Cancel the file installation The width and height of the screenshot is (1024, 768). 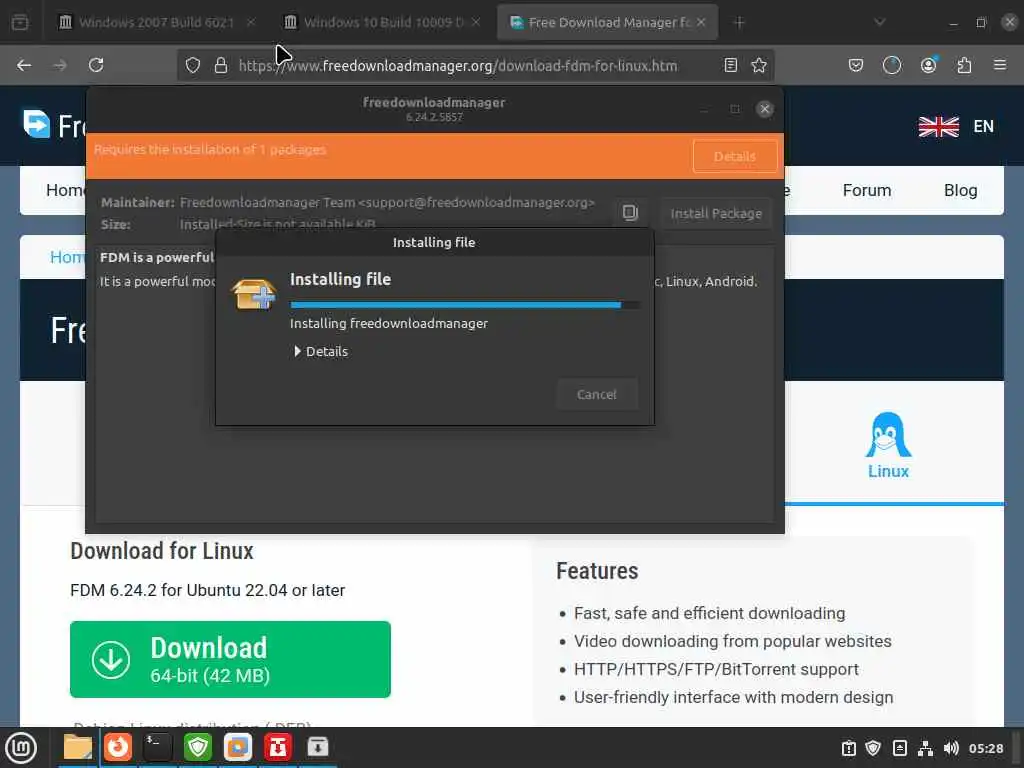coord(596,394)
